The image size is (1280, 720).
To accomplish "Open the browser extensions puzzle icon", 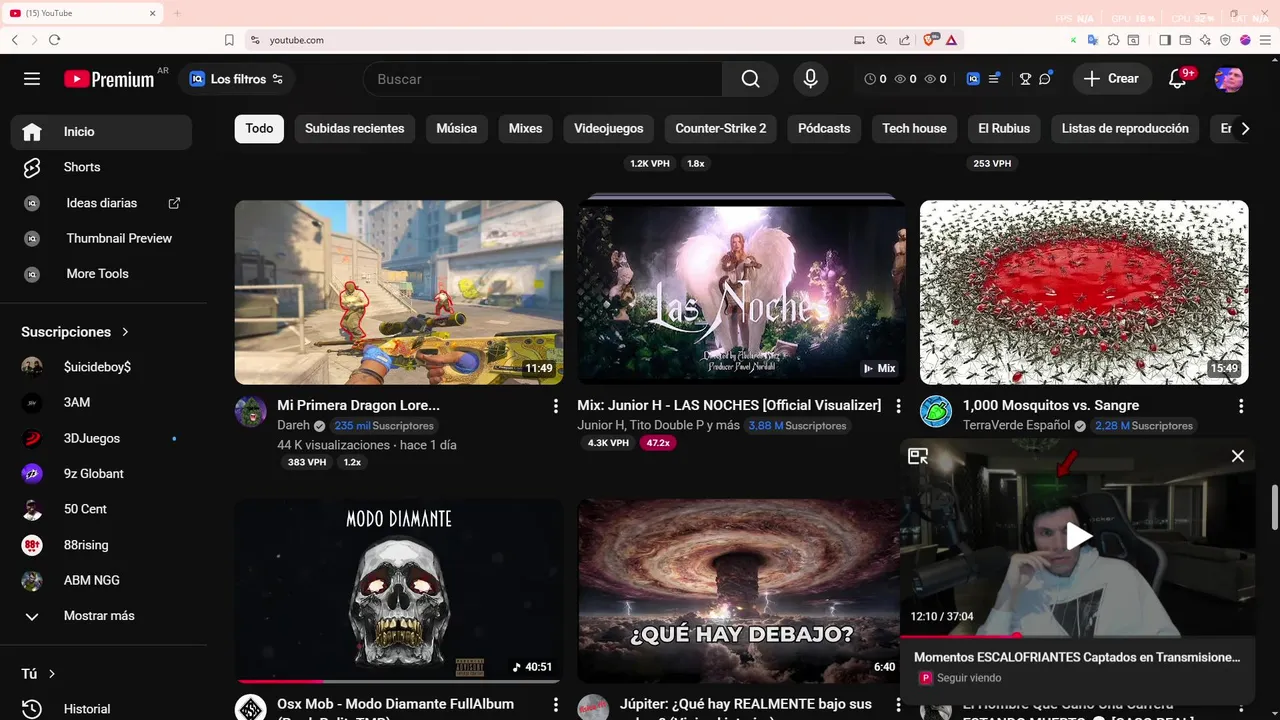I will tap(1113, 40).
